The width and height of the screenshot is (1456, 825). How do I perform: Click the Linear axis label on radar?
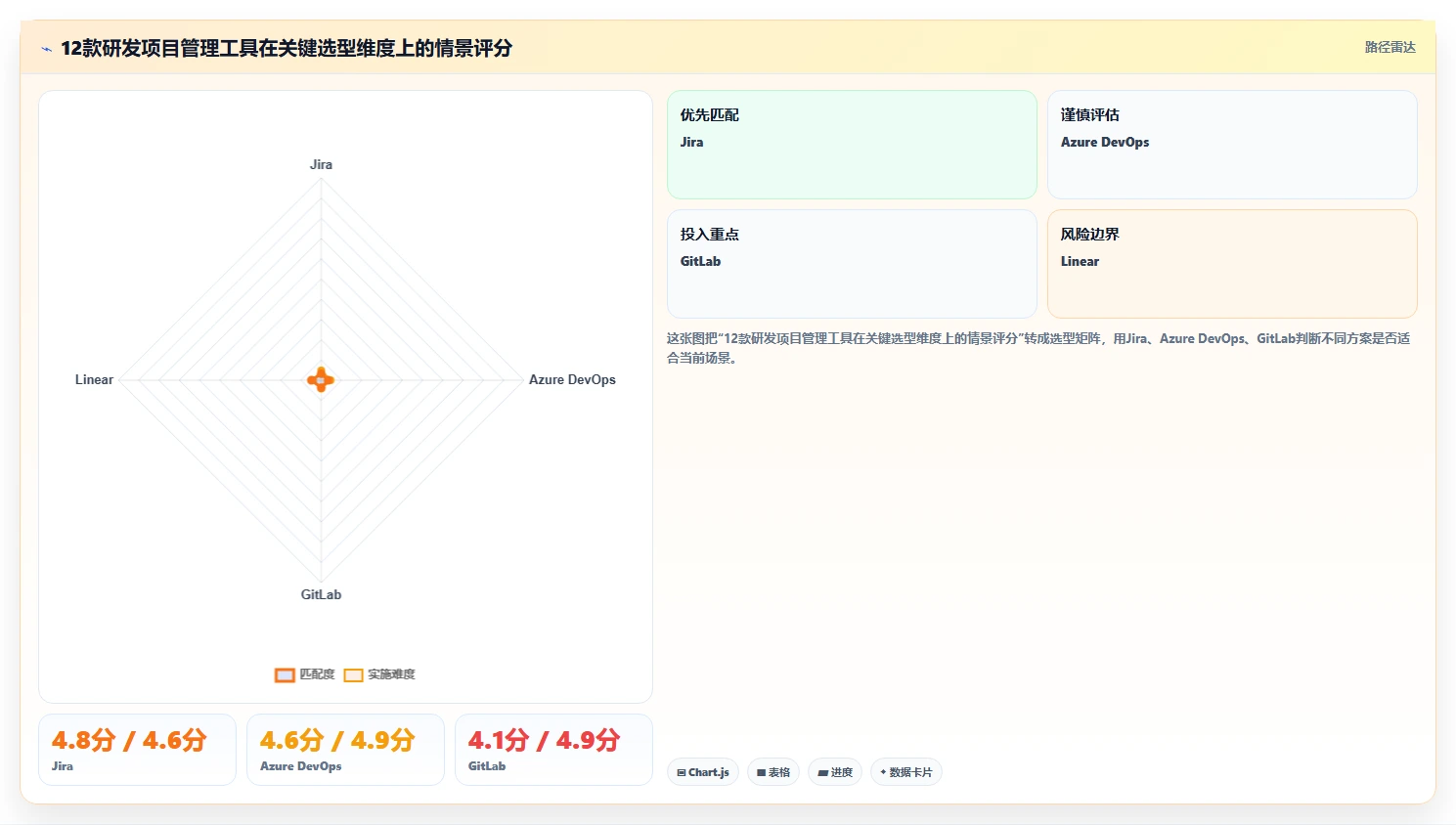click(x=94, y=379)
